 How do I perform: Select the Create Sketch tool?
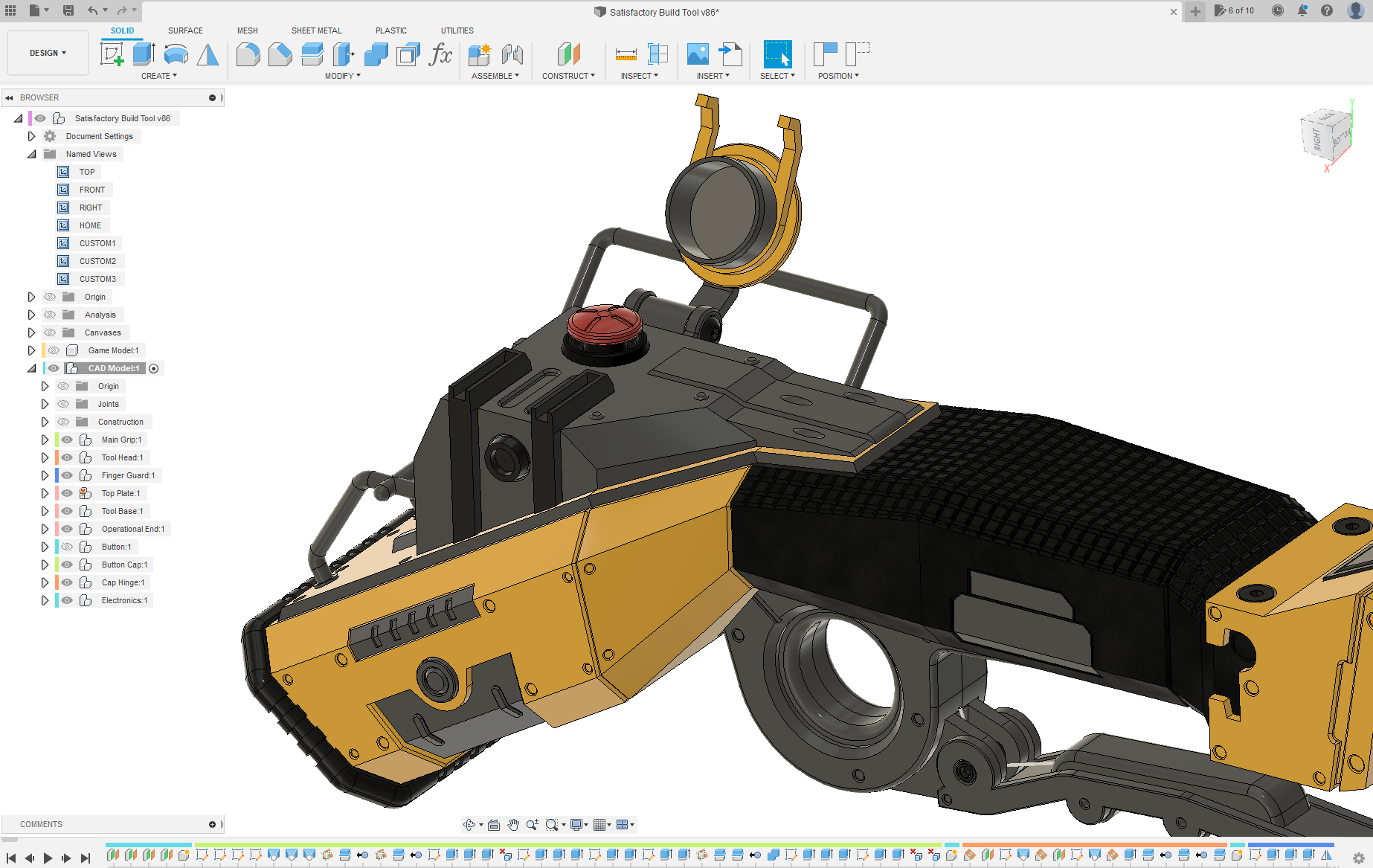pos(112,54)
